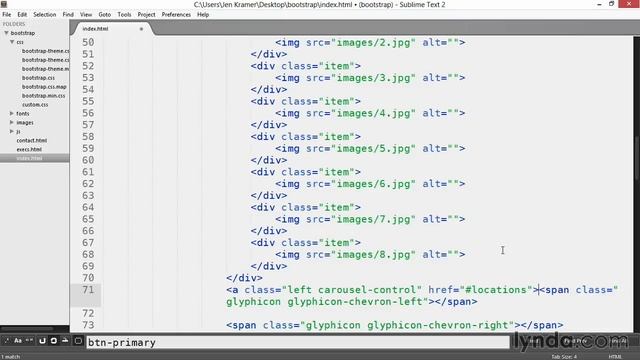Open the Find menu
Image resolution: width=640 pixels, height=360 pixels.
click(68, 14)
